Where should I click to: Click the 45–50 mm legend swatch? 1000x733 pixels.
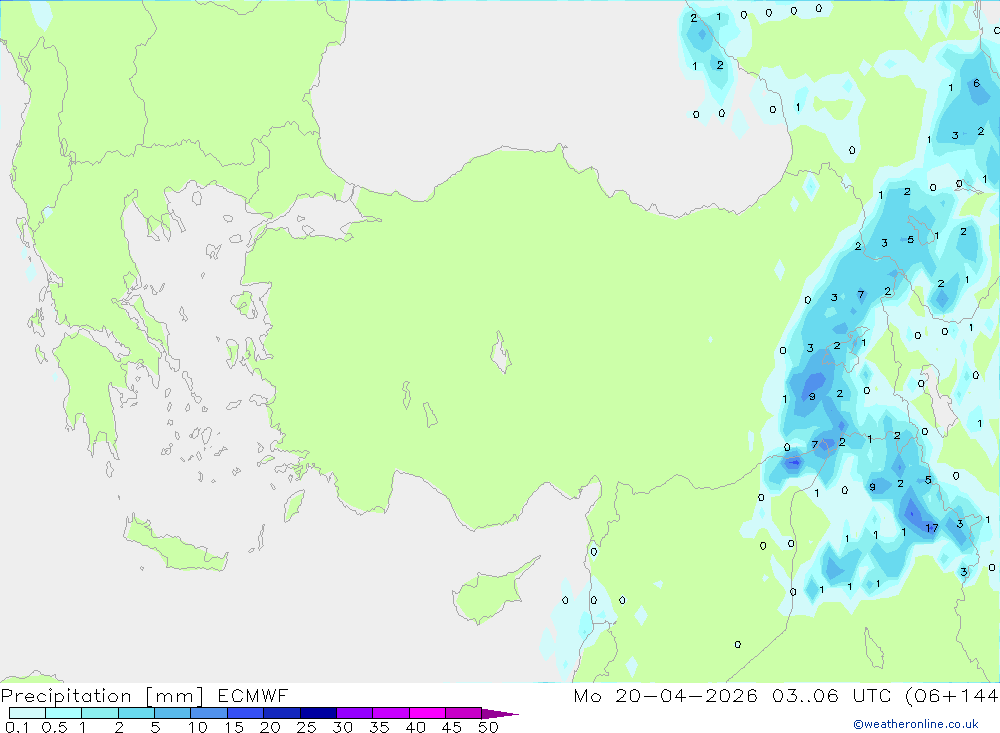tap(463, 713)
